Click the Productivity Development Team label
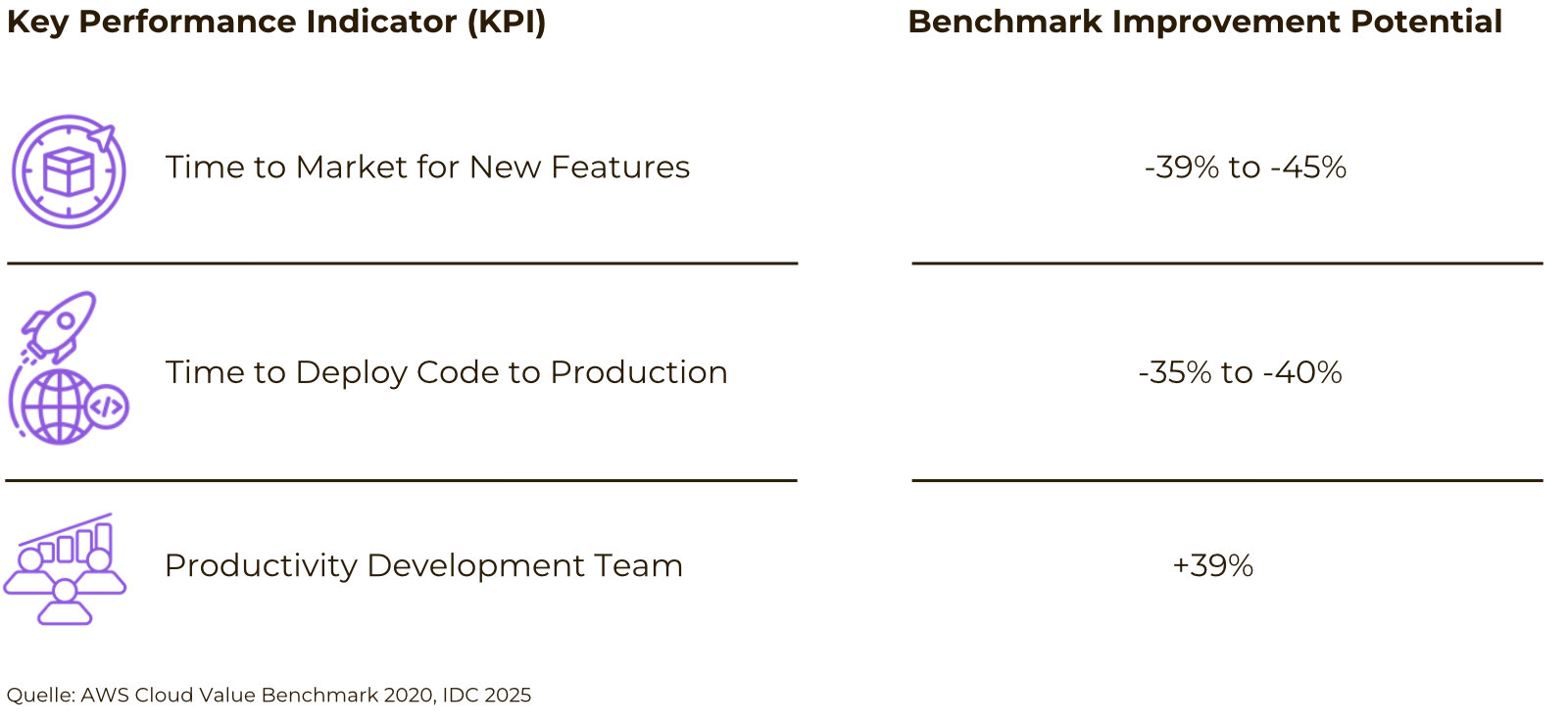This screenshot has width=1568, height=725. (423, 565)
